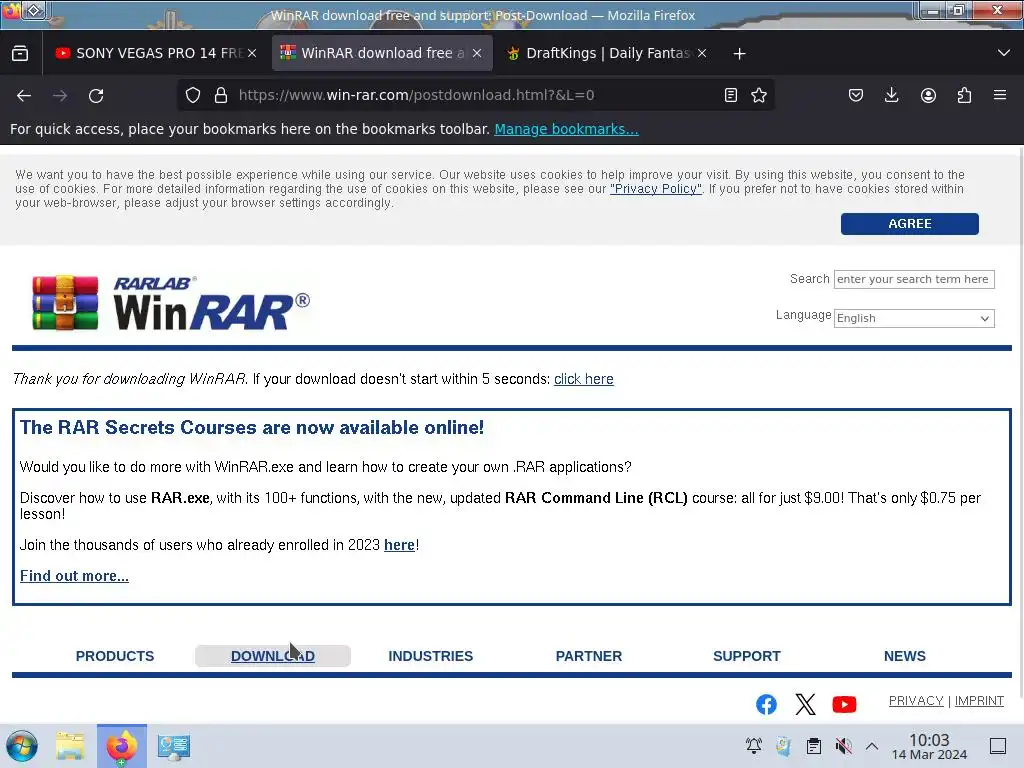Open the 'here' enrollment link
Image resolution: width=1024 pixels, height=768 pixels.
399,545
